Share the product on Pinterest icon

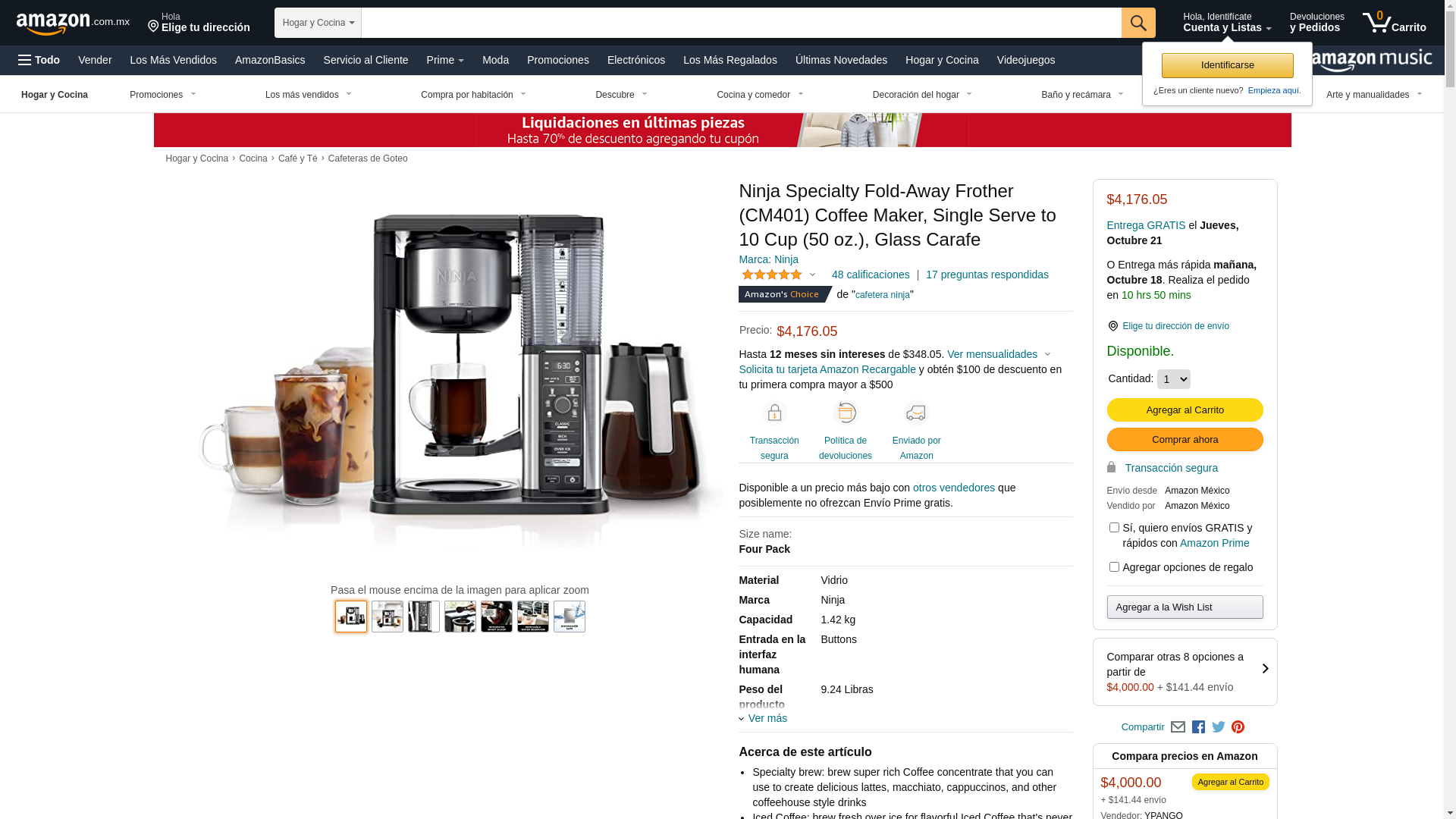point(1238,727)
